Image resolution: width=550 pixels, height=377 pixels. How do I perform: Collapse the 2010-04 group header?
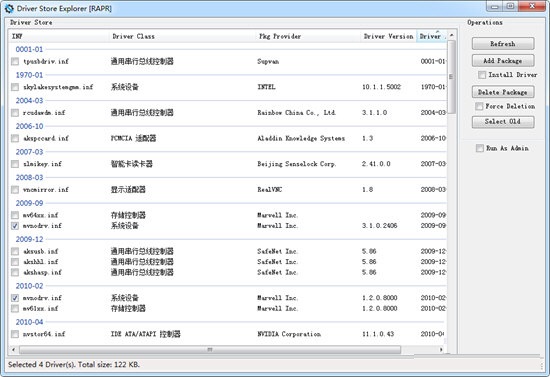click(29, 322)
